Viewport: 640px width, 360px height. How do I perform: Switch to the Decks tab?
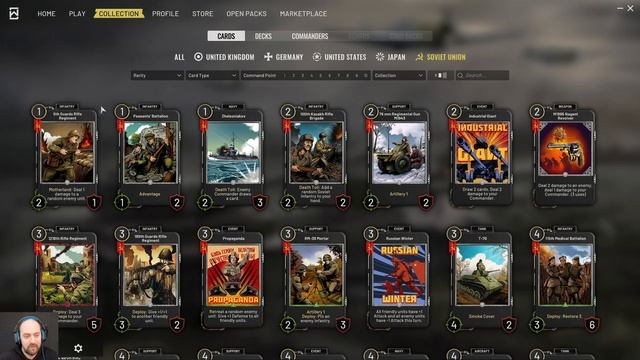click(x=263, y=36)
